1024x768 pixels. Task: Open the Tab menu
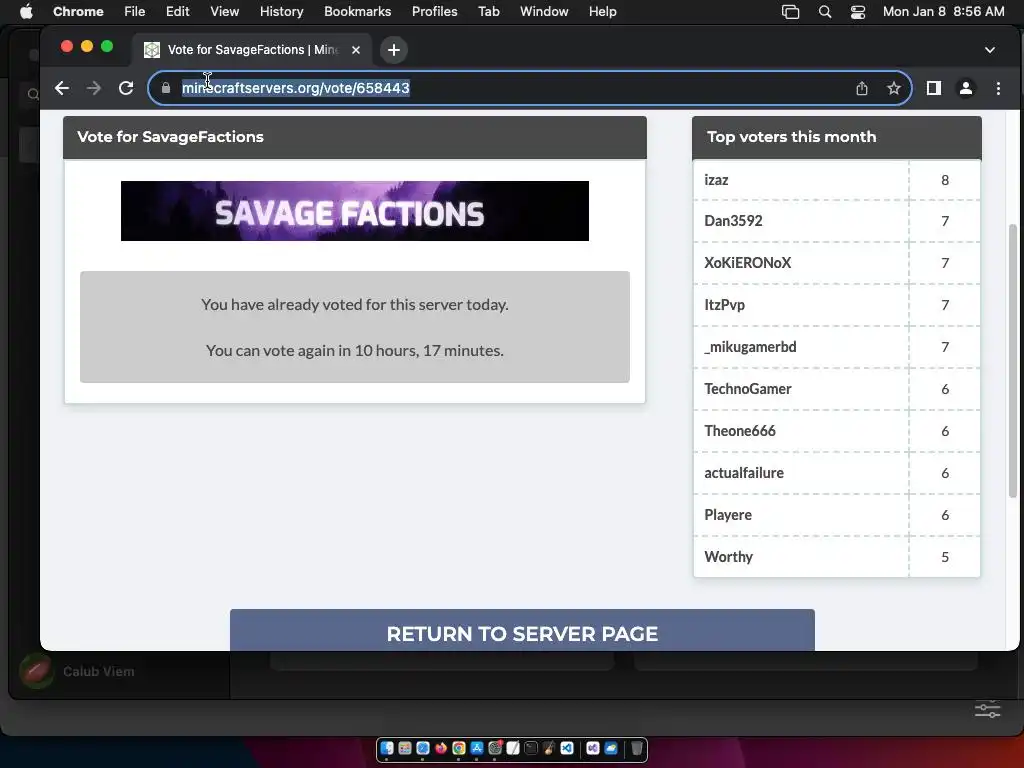pos(489,12)
